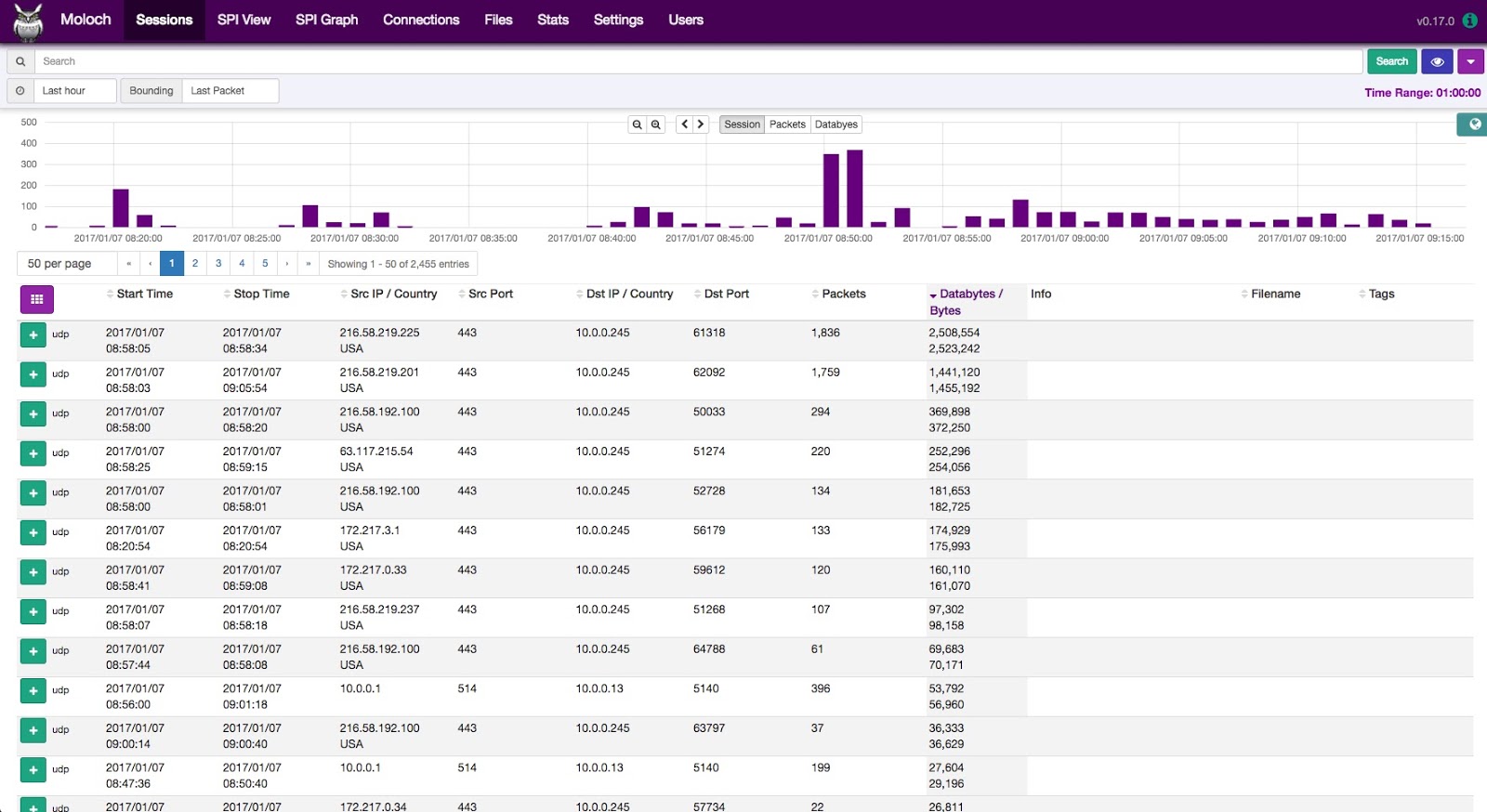The width and height of the screenshot is (1487, 812).
Task: Select Databytes graph type
Action: [x=836, y=124]
